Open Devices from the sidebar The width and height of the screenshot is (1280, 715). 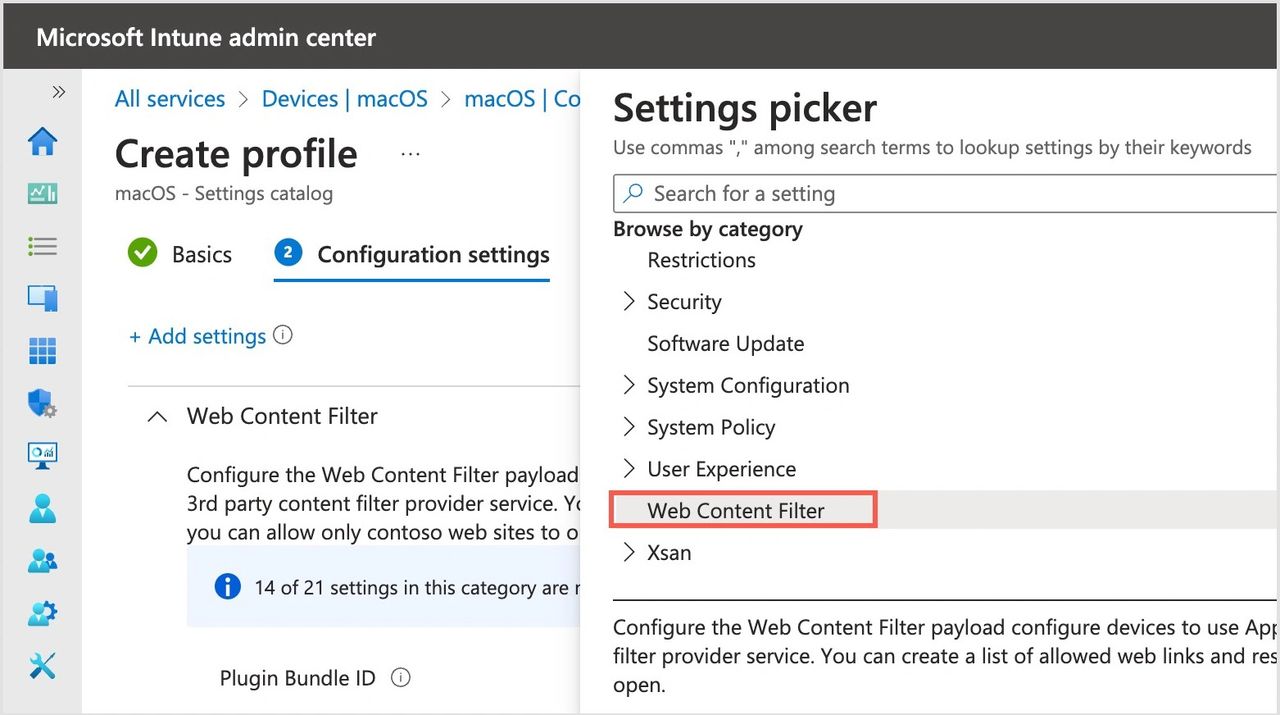coord(42,298)
